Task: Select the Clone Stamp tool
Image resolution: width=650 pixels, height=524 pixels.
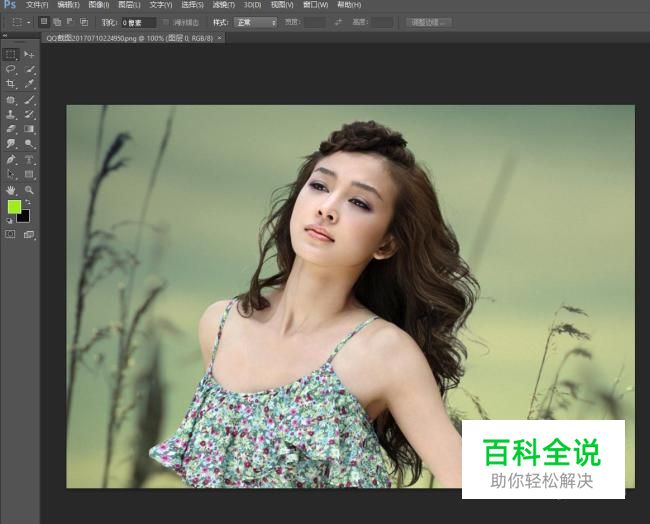Action: [x=10, y=114]
